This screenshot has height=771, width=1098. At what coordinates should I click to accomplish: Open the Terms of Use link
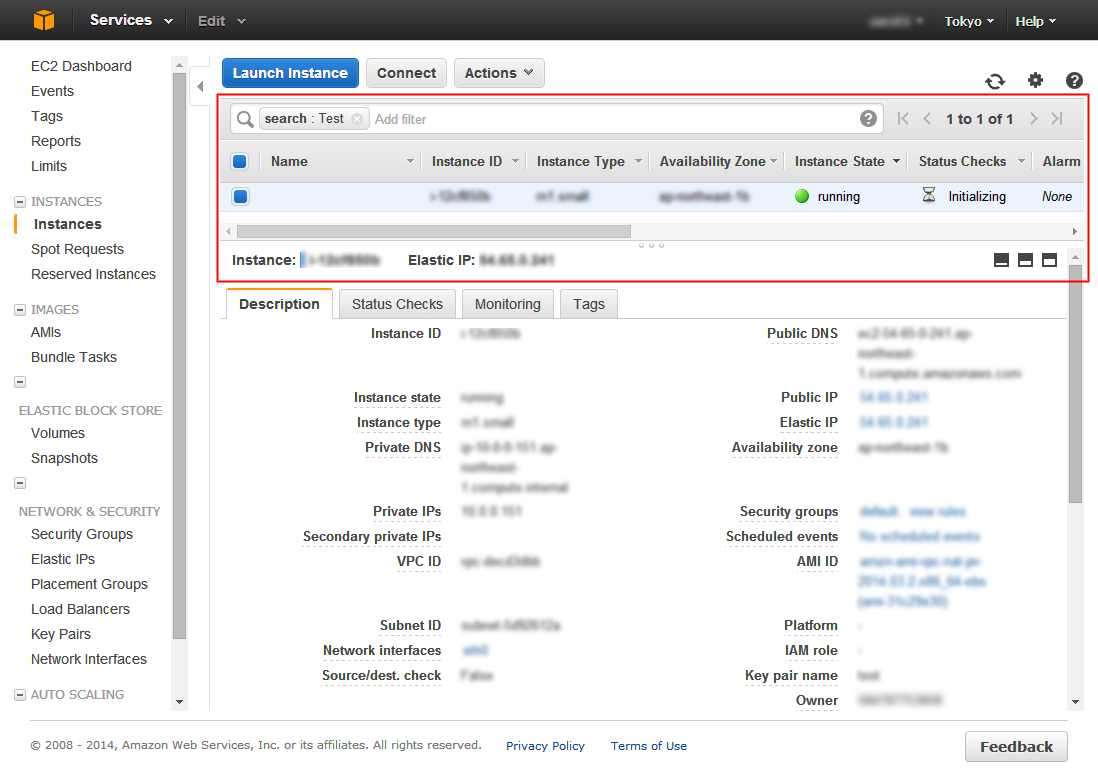click(x=648, y=746)
